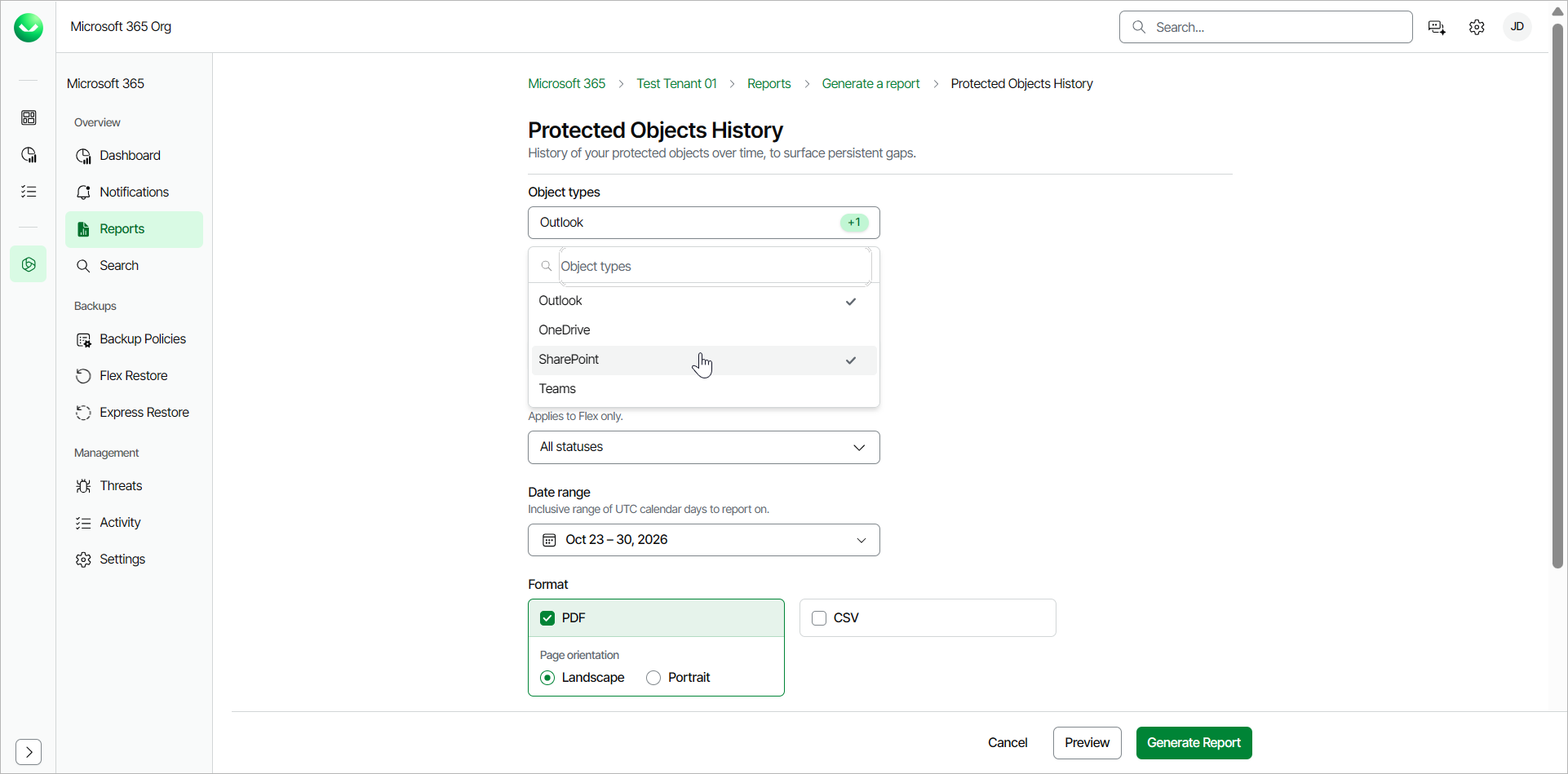Image resolution: width=1568 pixels, height=774 pixels.
Task: Open the date range picker Oct 23 – 30, 2026
Action: pyautogui.click(x=704, y=540)
